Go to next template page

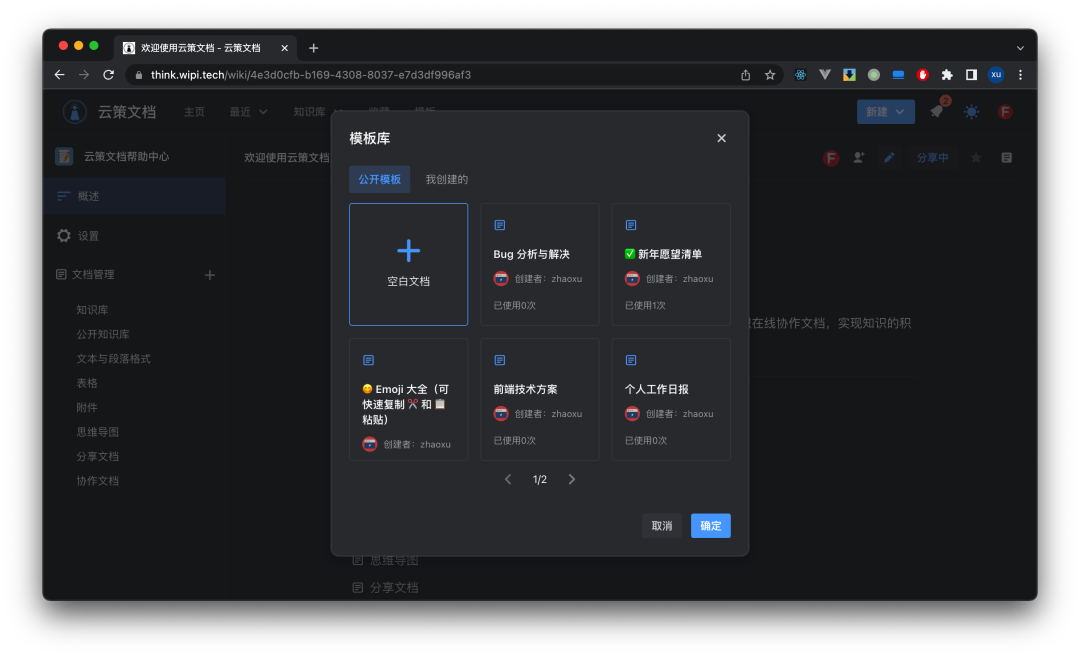tap(572, 479)
